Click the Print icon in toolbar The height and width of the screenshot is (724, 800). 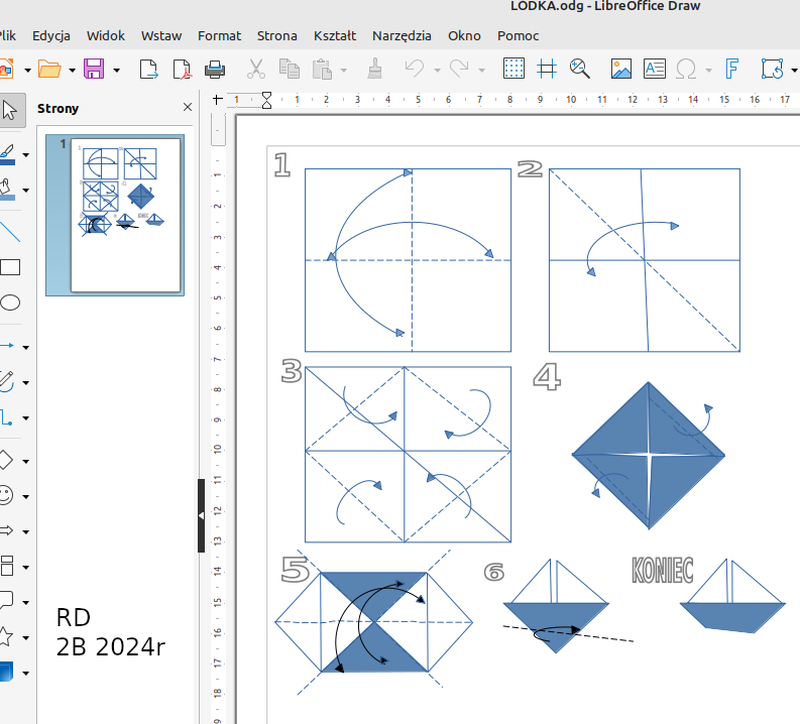[x=214, y=69]
